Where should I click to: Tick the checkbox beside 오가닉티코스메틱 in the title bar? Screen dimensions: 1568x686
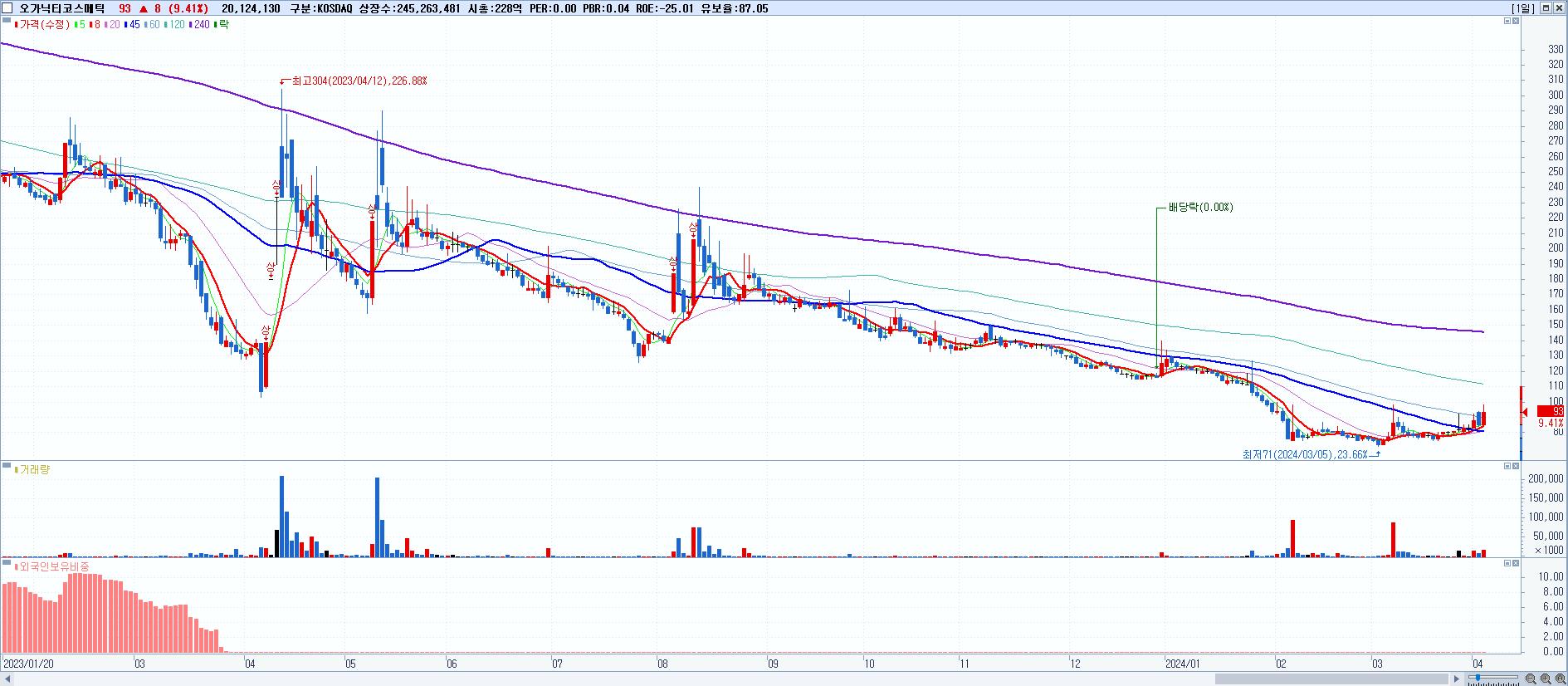[7, 8]
